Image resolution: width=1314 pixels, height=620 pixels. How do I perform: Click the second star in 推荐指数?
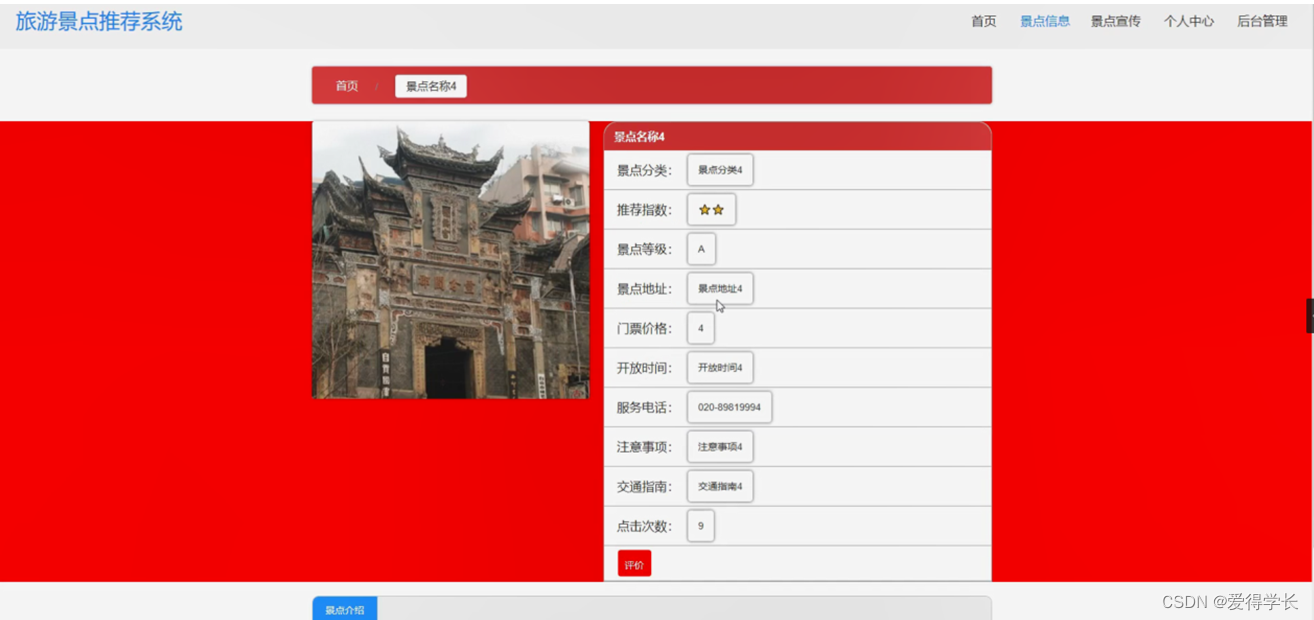tap(718, 210)
